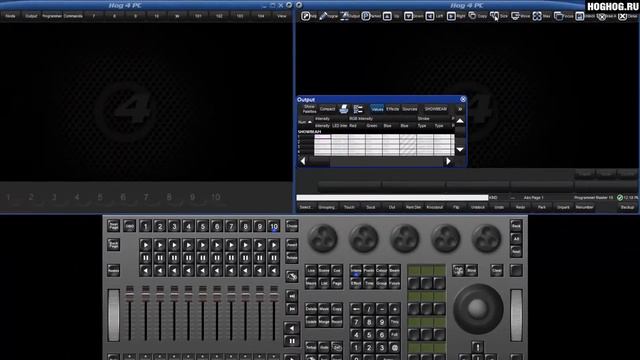Image resolution: width=640 pixels, height=360 pixels.
Task: Click play button above fader 1
Action: coord(146,245)
